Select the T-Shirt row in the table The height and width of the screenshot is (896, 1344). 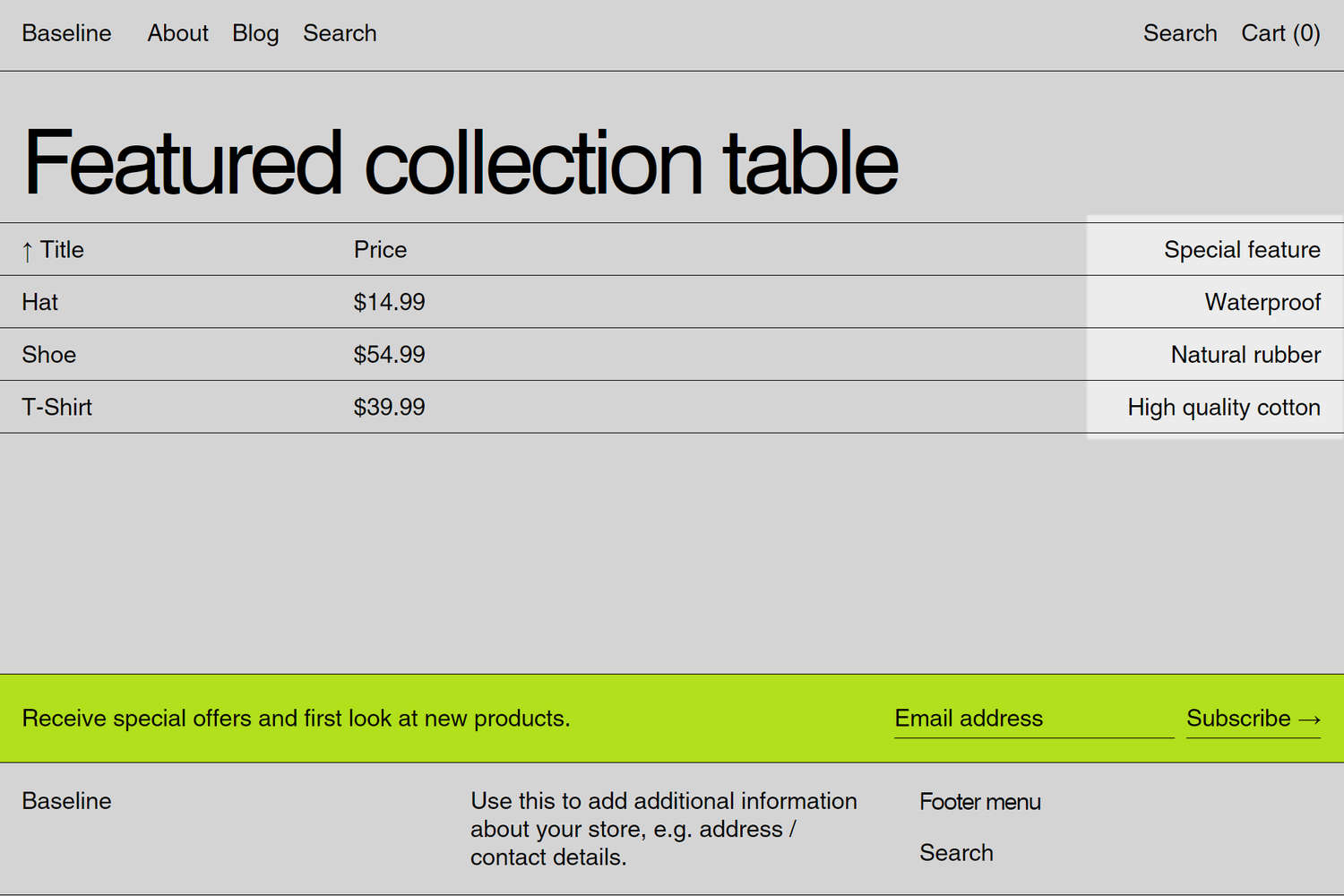click(x=56, y=407)
